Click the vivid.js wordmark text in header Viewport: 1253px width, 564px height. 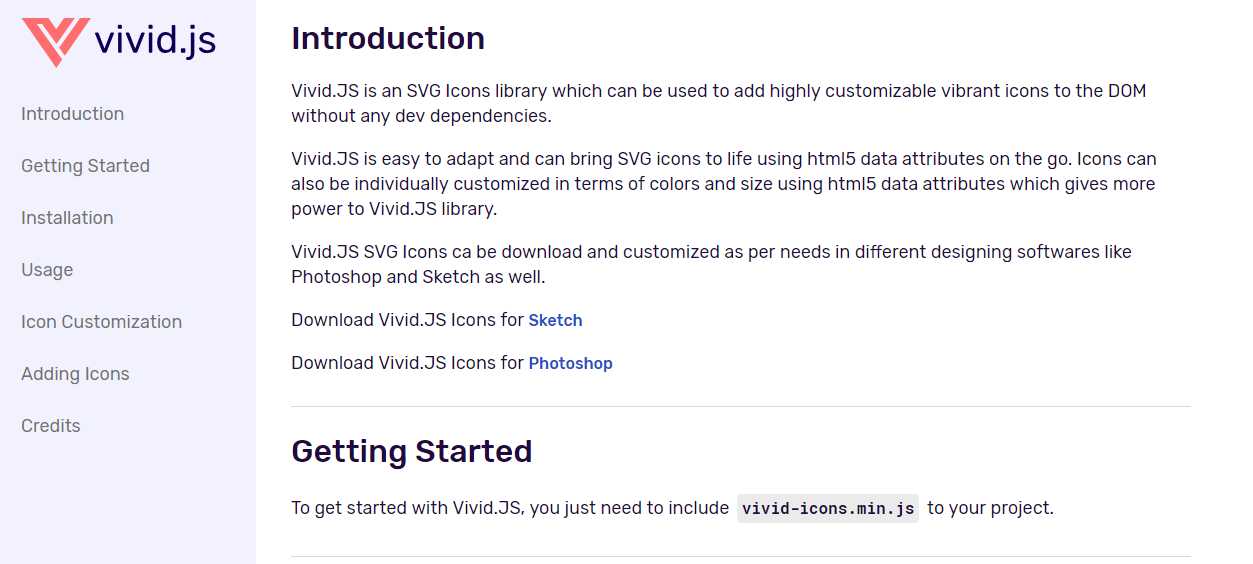(155, 41)
